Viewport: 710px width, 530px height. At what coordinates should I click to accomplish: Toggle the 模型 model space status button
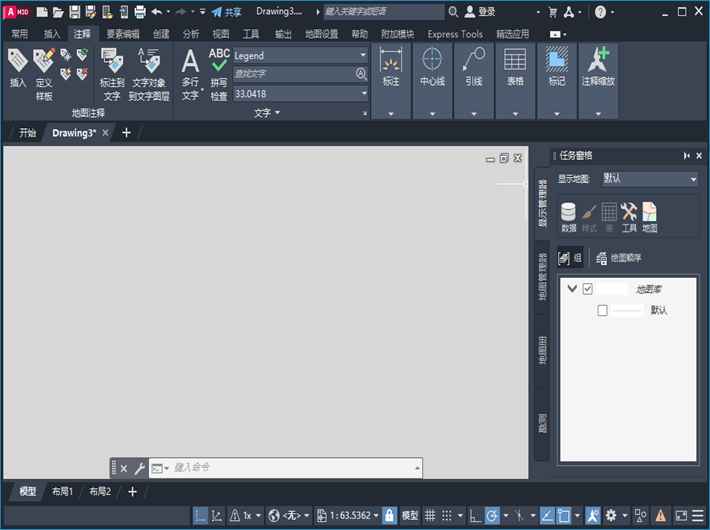pos(410,516)
